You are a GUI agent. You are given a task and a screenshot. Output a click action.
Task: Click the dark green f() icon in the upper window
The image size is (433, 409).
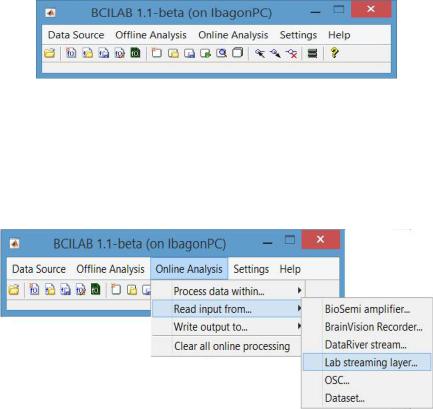pyautogui.click(x=135, y=53)
